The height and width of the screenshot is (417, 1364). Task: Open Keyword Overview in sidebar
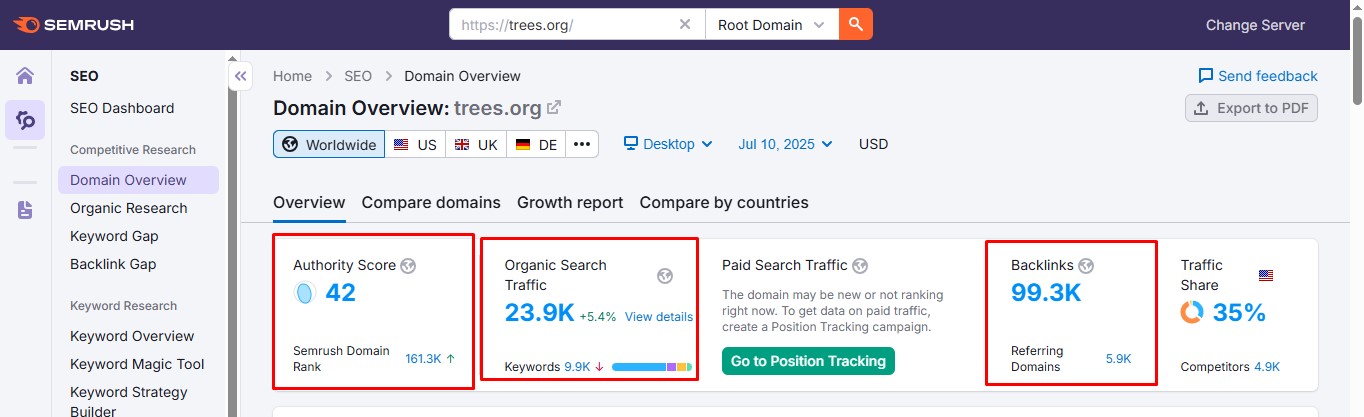tap(132, 336)
